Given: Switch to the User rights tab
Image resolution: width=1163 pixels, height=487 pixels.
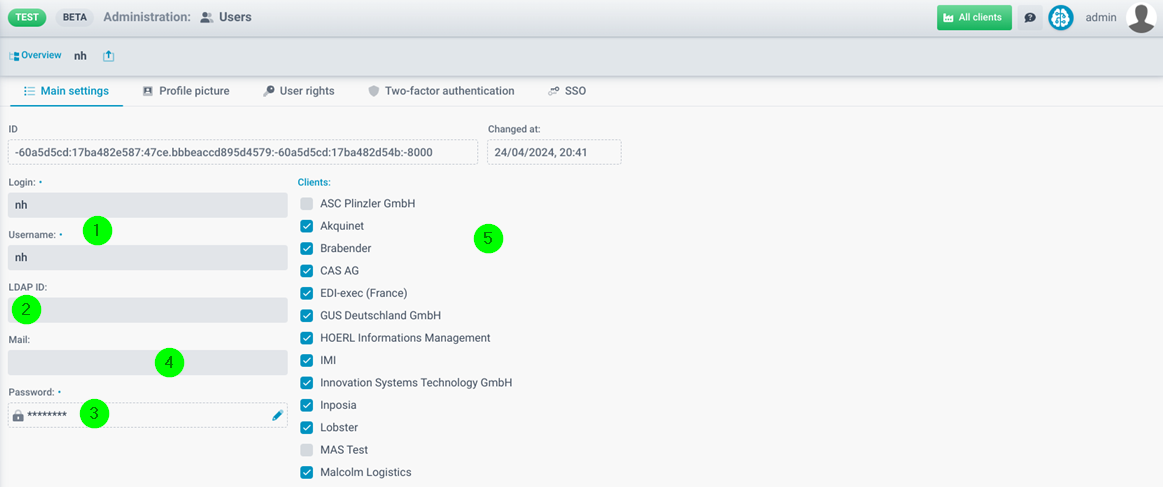Looking at the screenshot, I should [298, 91].
